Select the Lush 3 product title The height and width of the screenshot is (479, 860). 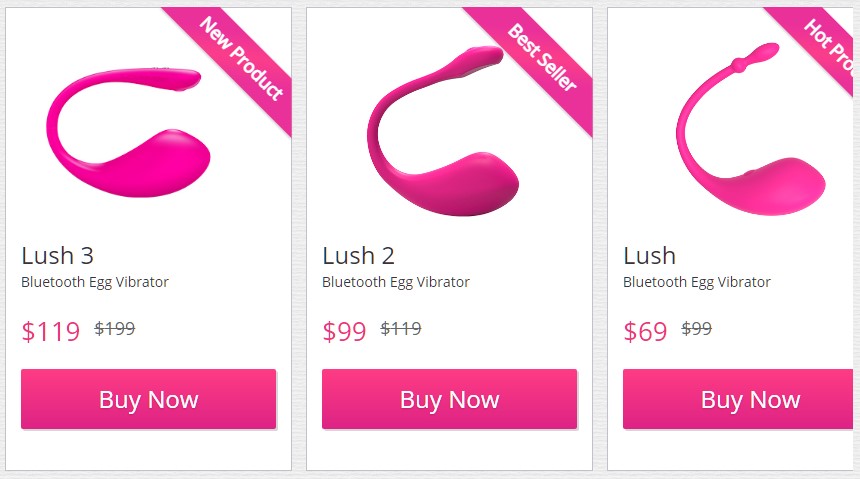pyautogui.click(x=58, y=256)
